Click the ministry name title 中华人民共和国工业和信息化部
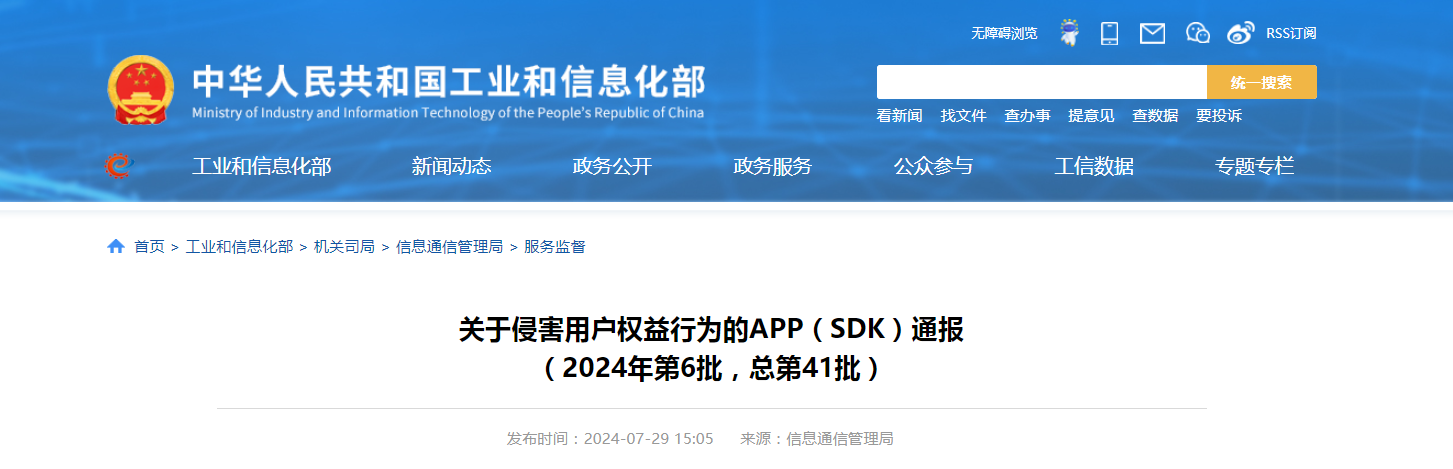 coord(448,81)
